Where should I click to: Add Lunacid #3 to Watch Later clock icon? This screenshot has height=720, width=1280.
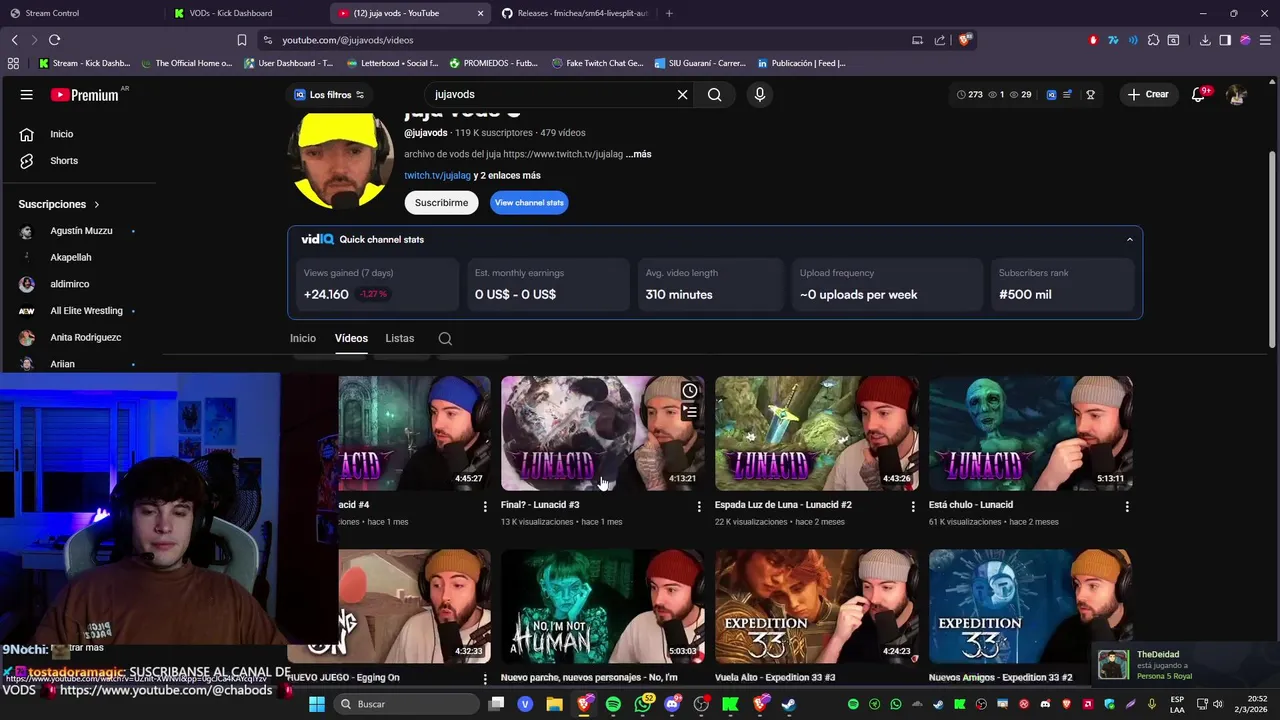690,391
